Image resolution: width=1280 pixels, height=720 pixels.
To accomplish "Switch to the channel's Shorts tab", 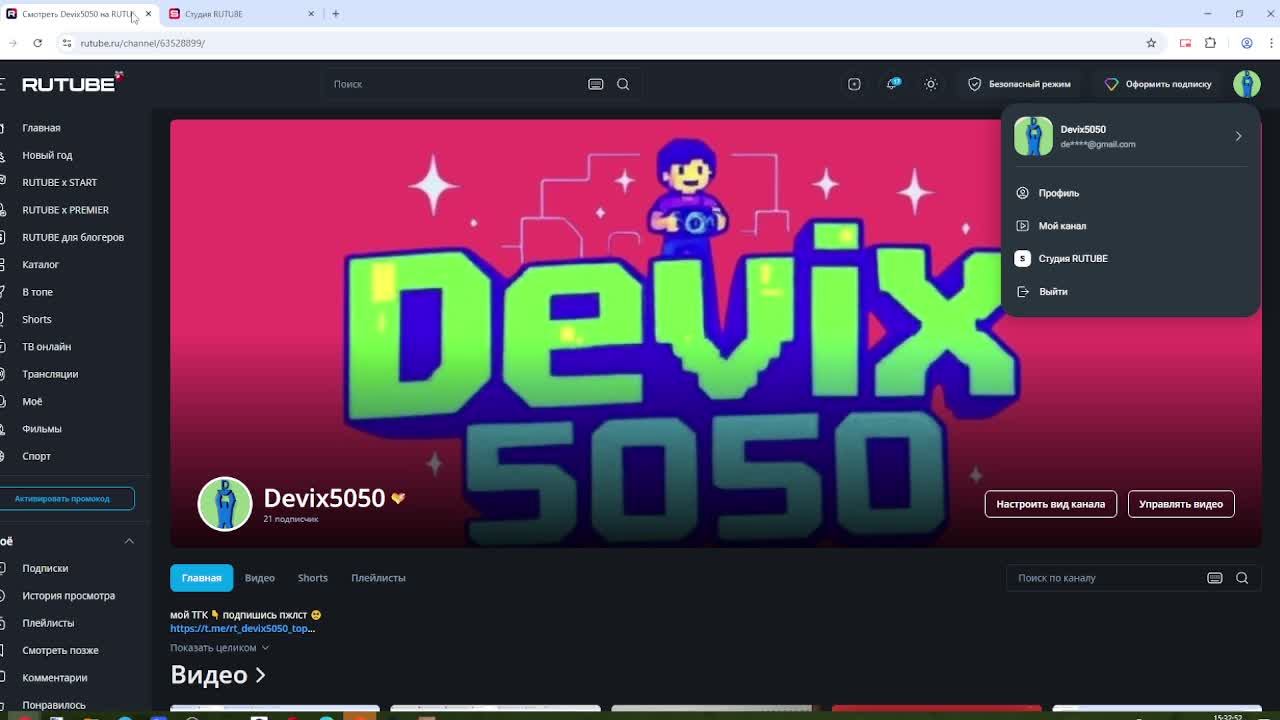I will [313, 578].
